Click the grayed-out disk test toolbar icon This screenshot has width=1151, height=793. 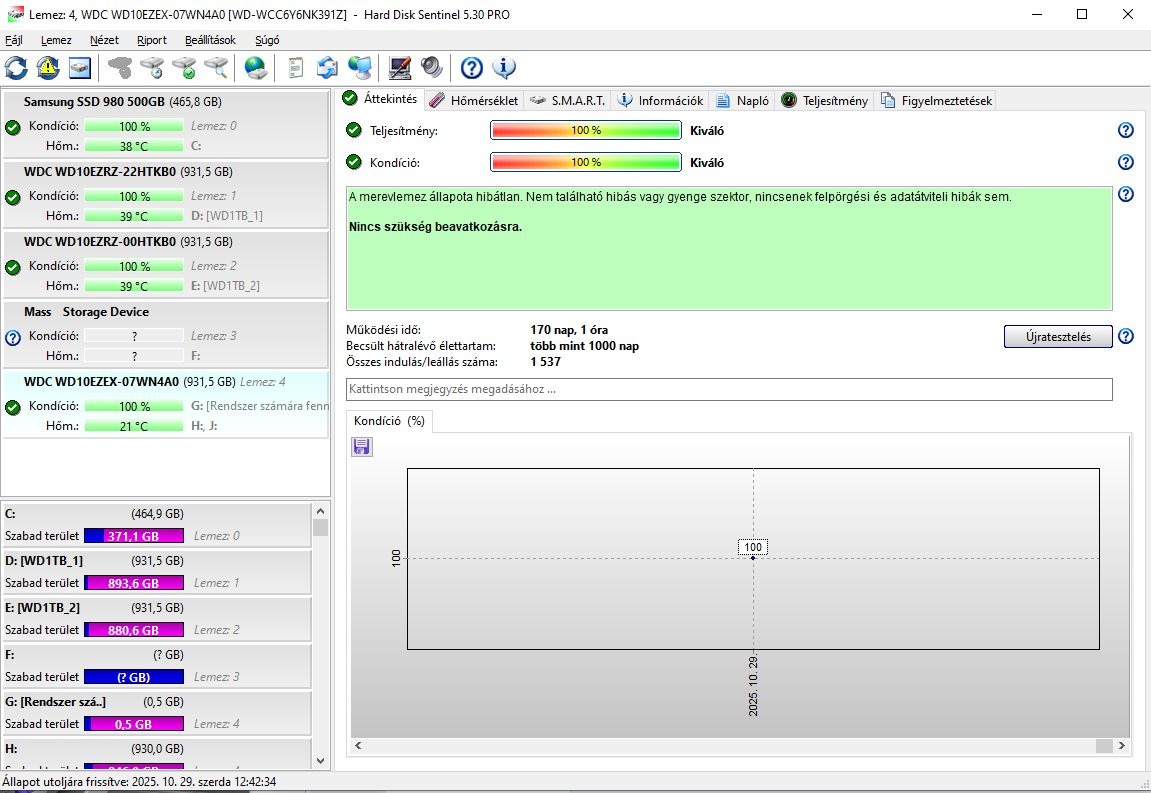point(120,68)
